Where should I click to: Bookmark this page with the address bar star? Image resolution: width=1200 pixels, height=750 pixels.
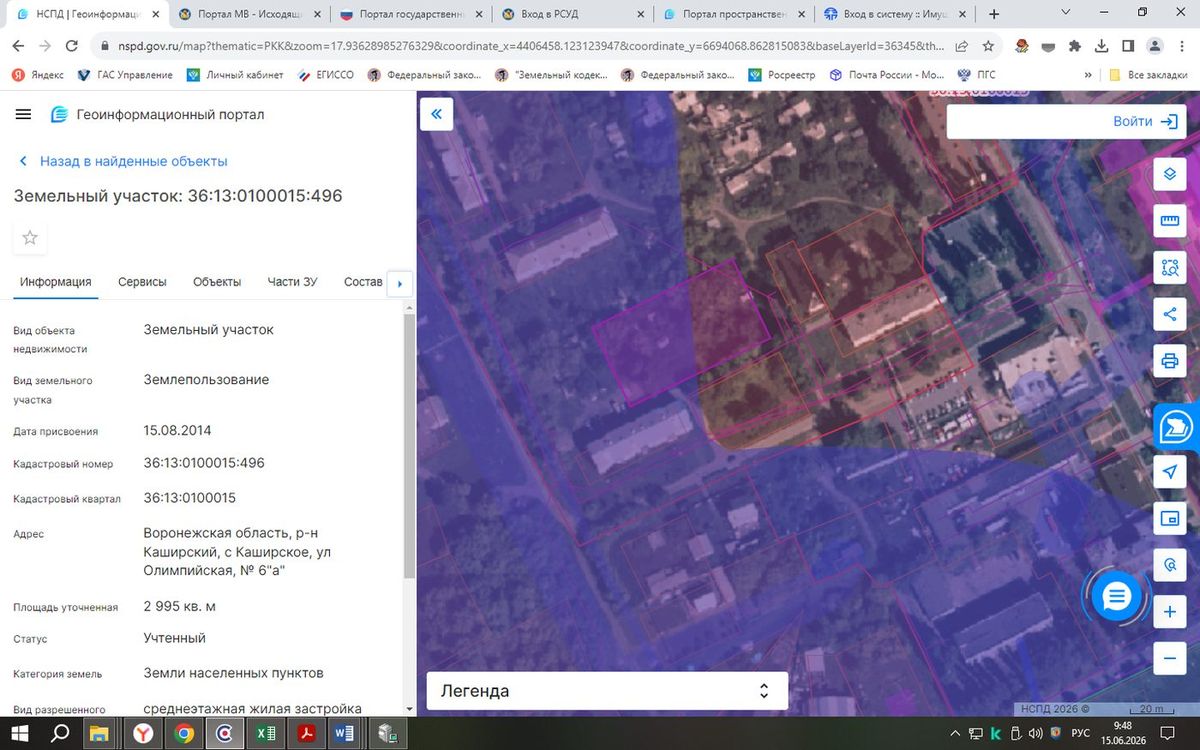click(987, 46)
